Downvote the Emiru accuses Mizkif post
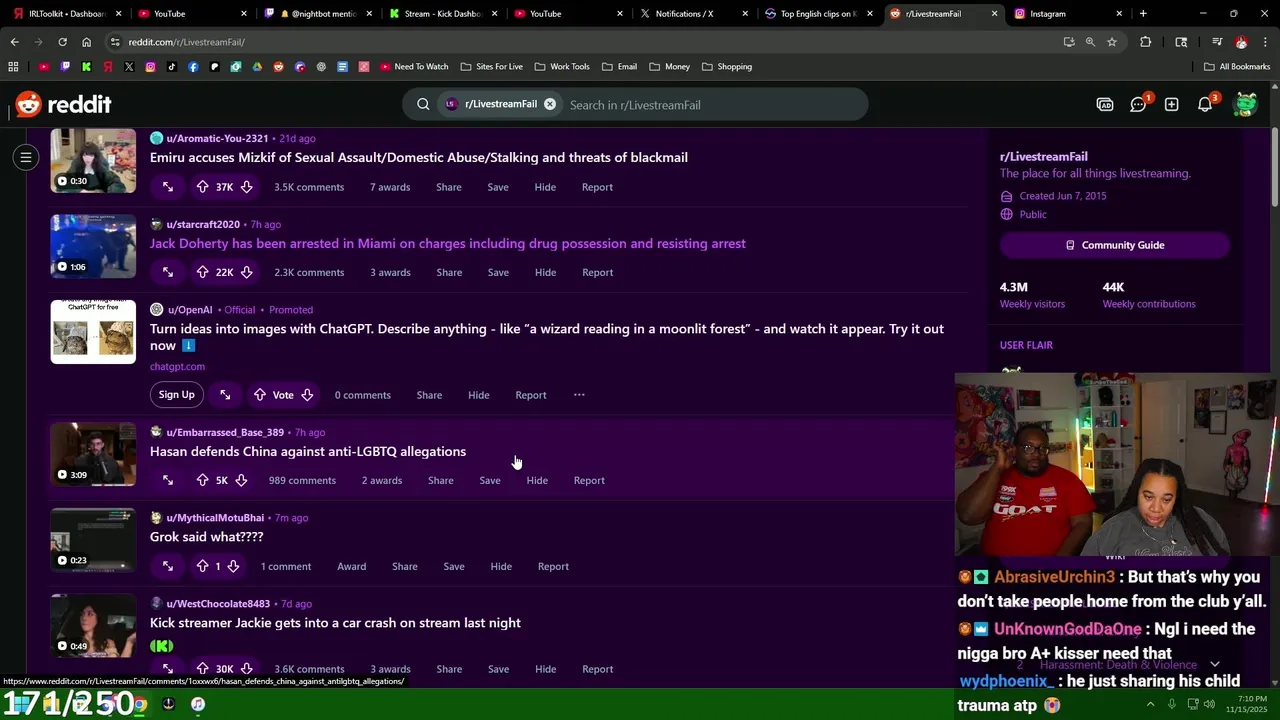Image resolution: width=1280 pixels, height=720 pixels. [246, 187]
